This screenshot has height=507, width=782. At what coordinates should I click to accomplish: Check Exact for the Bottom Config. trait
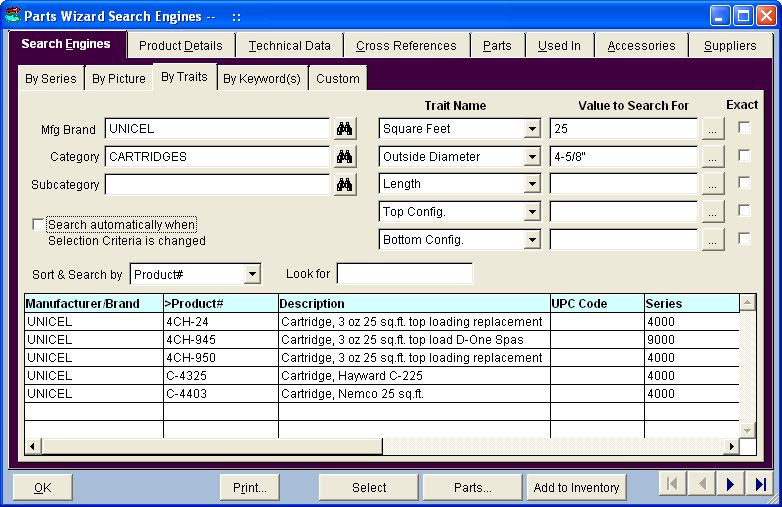[744, 238]
